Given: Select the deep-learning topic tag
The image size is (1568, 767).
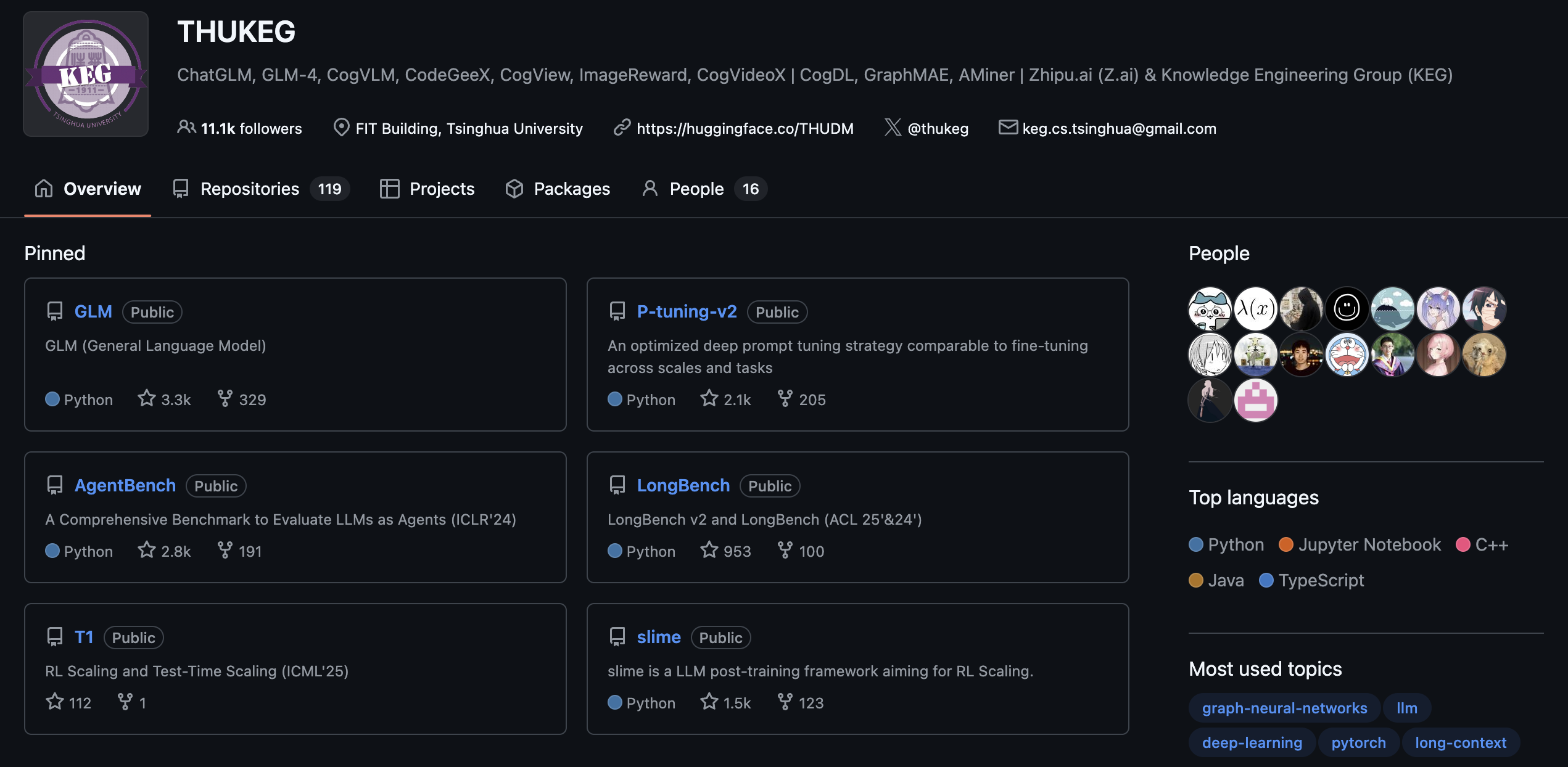Looking at the screenshot, I should [x=1252, y=742].
